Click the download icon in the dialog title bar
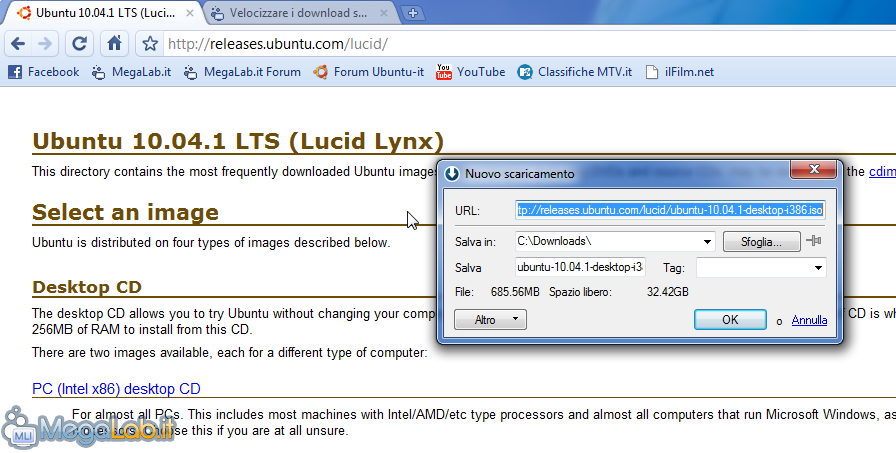The image size is (896, 453). point(452,174)
